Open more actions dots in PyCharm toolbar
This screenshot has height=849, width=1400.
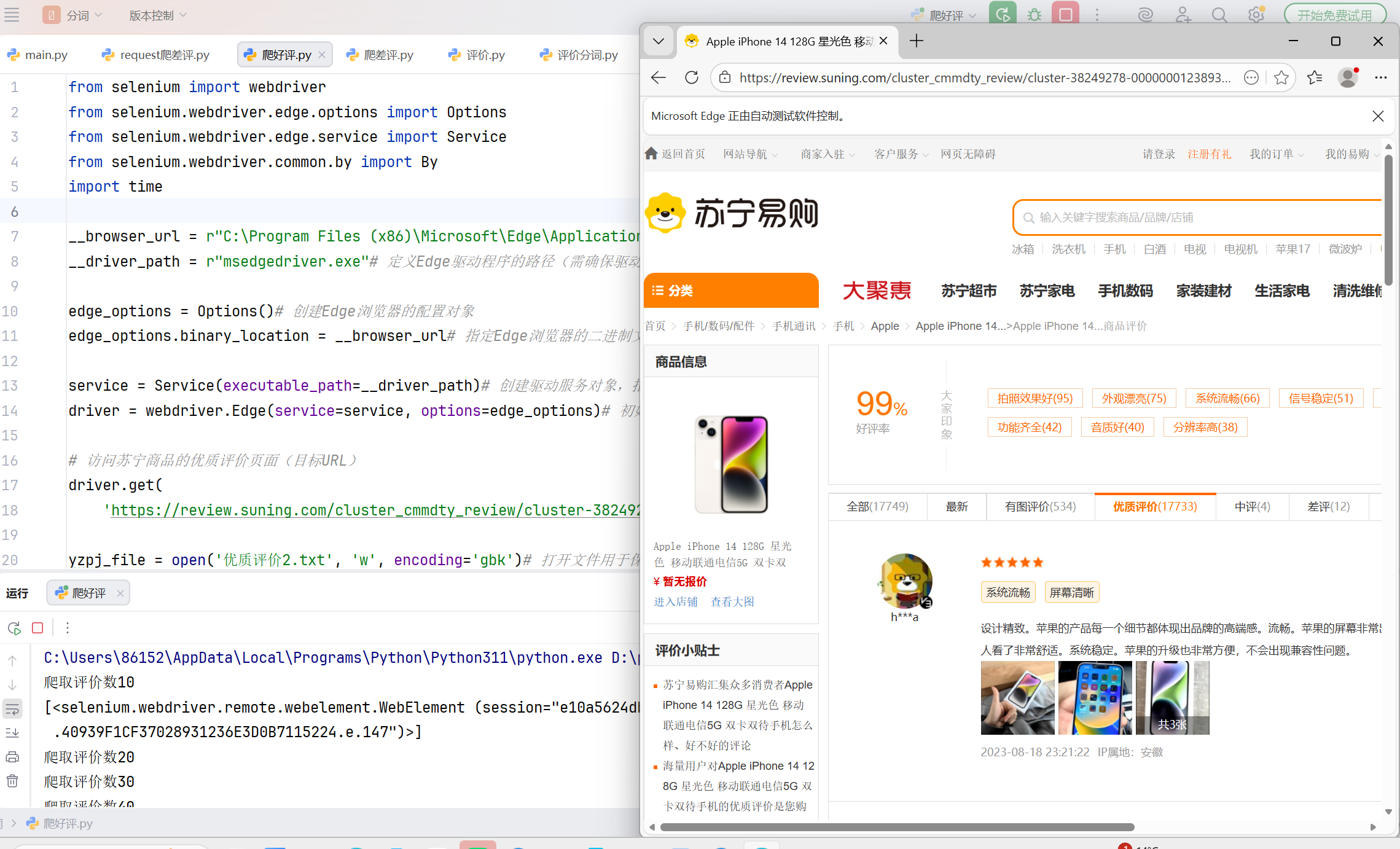(1097, 15)
